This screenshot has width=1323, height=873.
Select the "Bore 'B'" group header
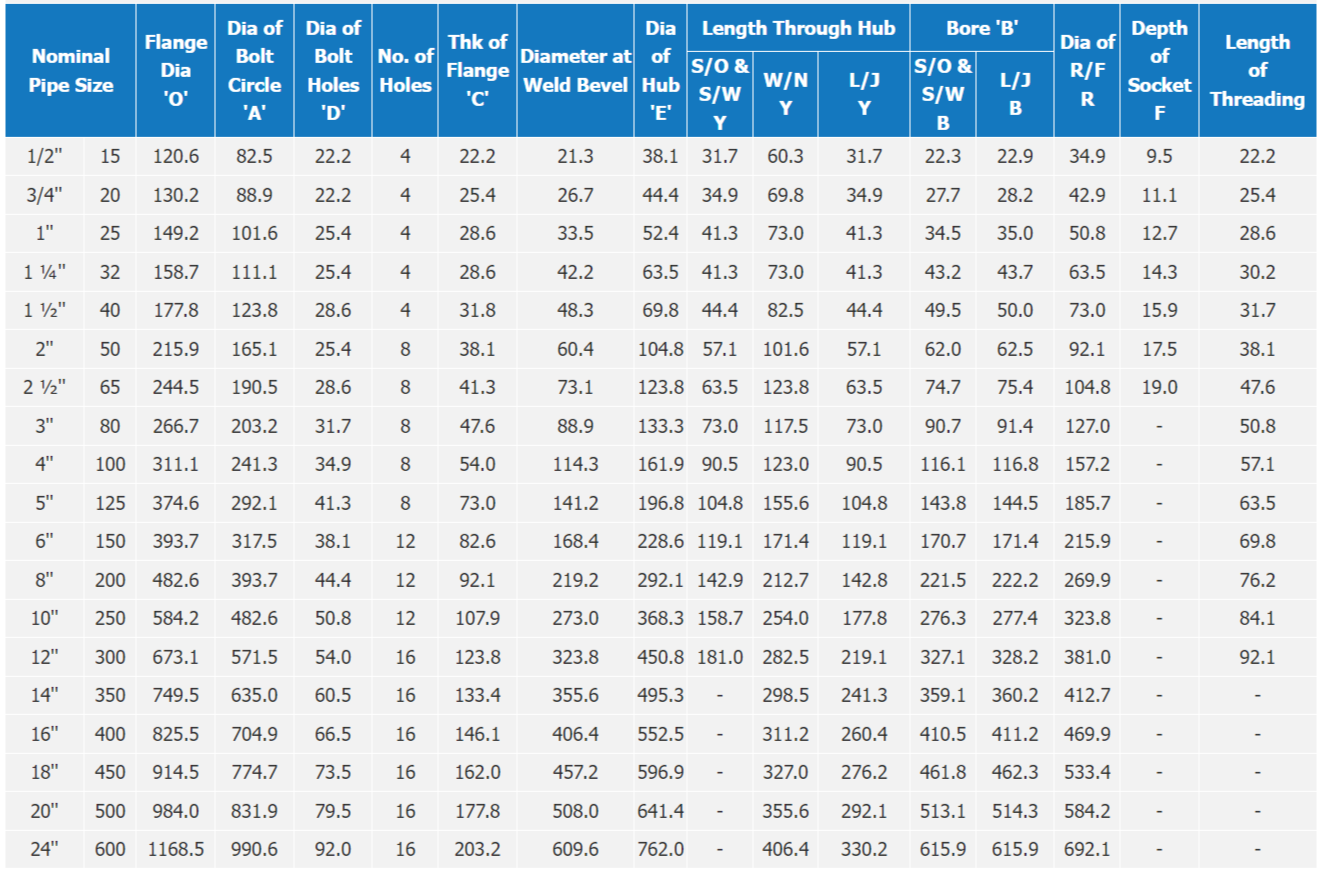[982, 28]
